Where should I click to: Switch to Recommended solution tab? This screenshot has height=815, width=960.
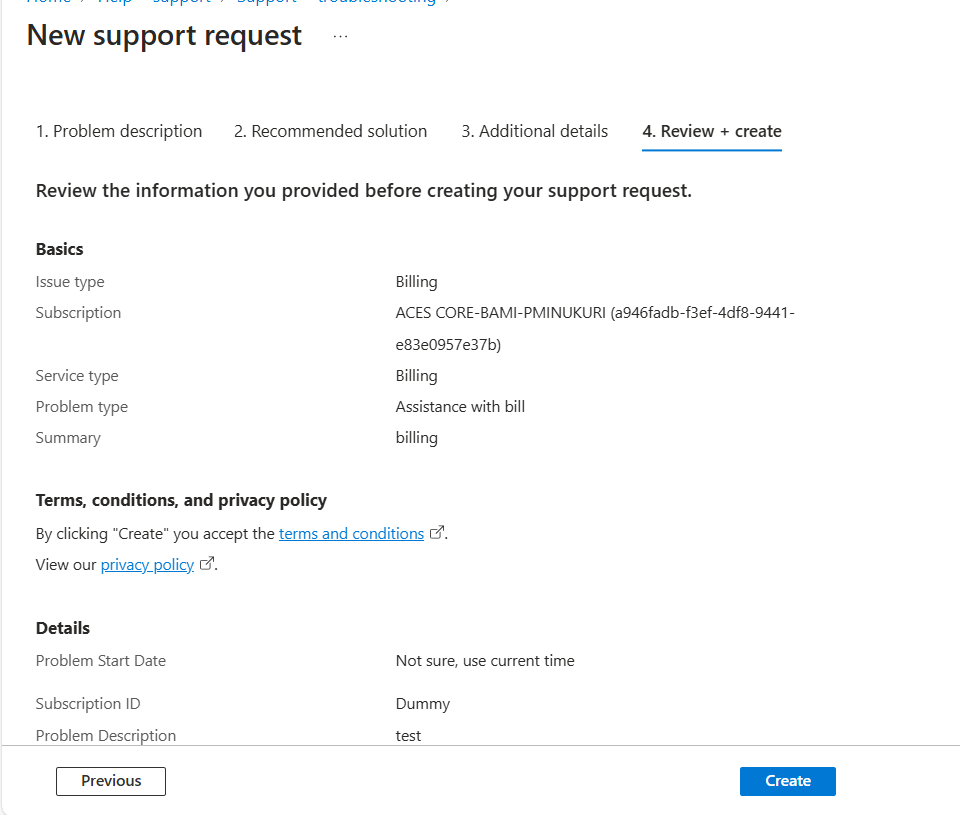click(331, 131)
